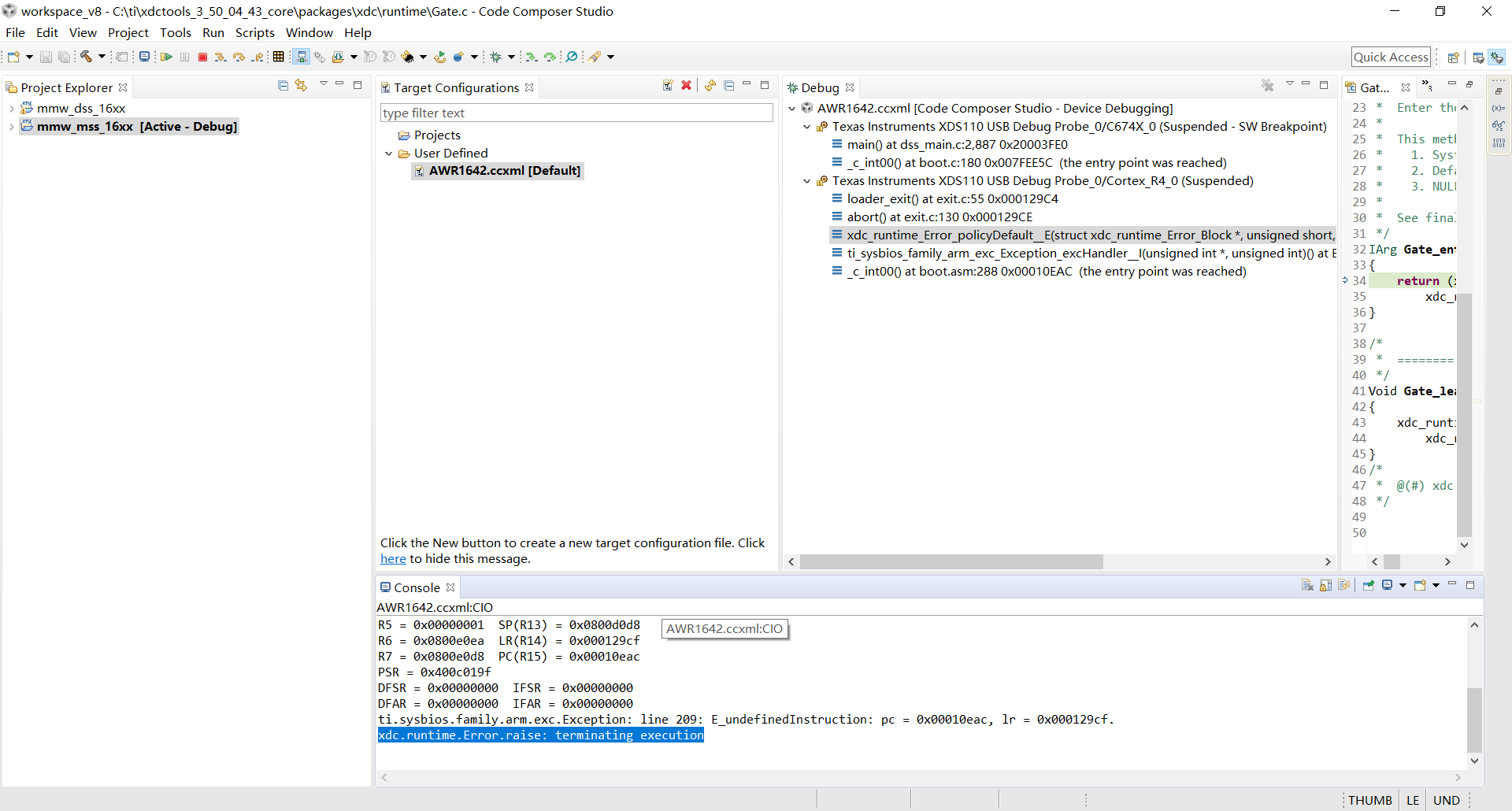Click the green Debug bug icon
Screen dimensions: 1512x811
pos(496,57)
